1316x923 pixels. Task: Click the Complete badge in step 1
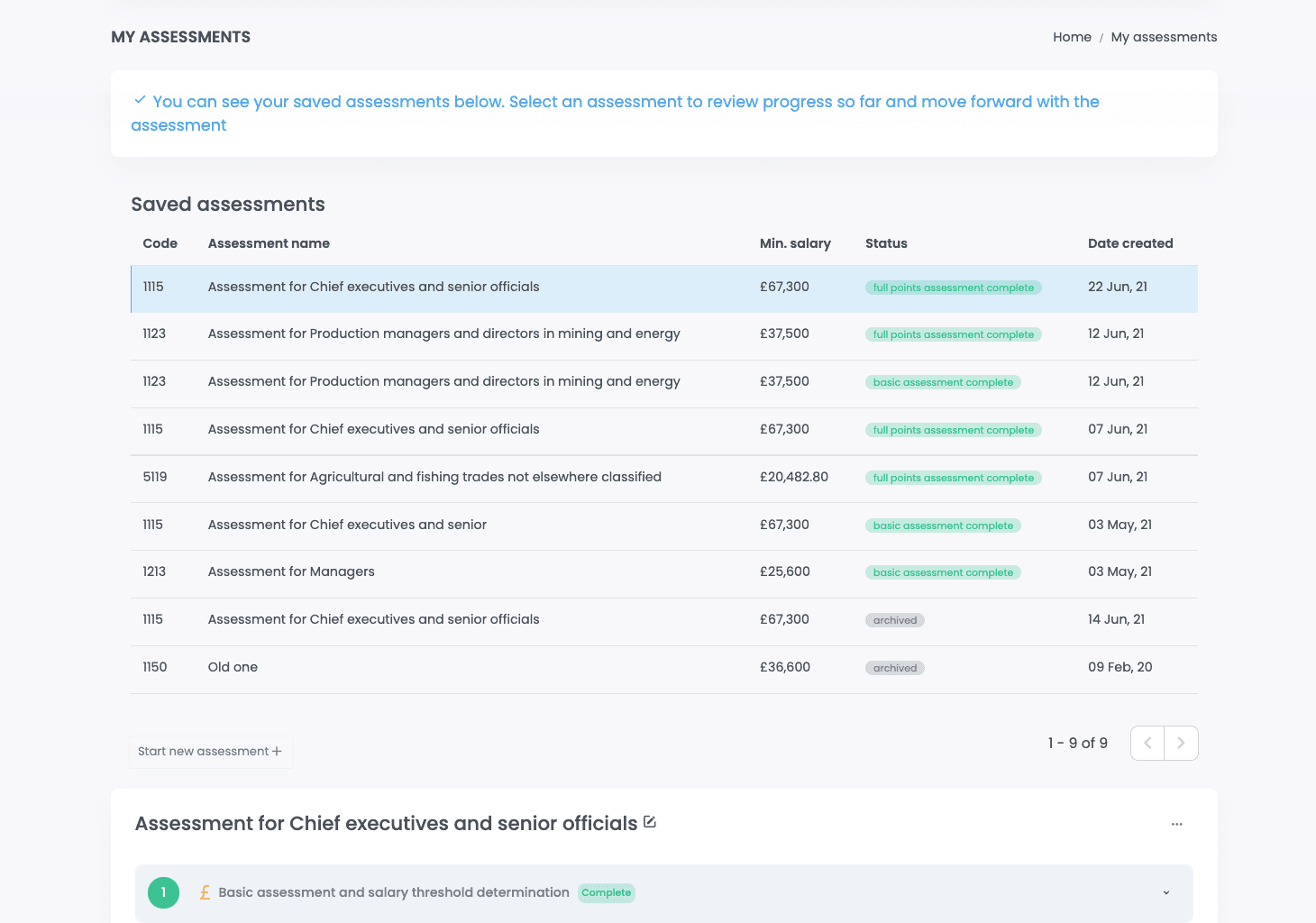607,892
